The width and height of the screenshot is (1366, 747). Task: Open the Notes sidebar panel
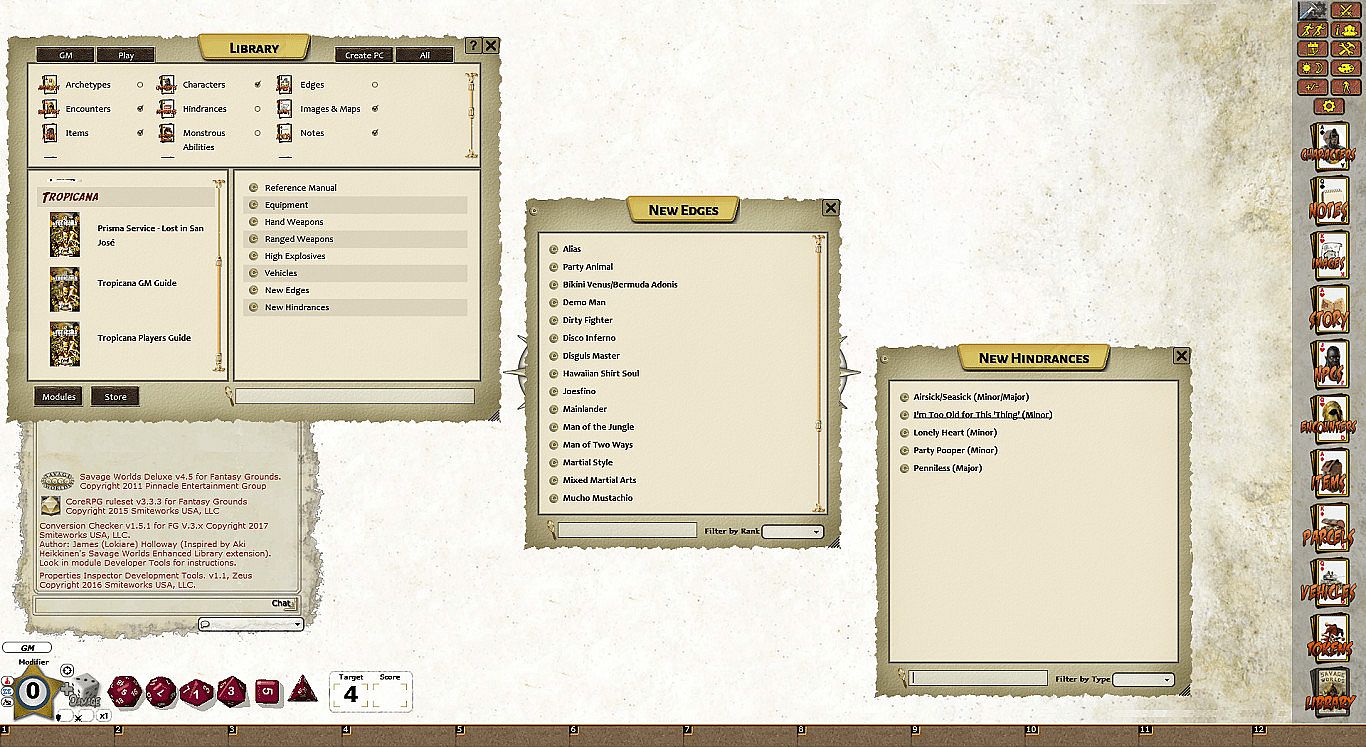coord(1328,203)
